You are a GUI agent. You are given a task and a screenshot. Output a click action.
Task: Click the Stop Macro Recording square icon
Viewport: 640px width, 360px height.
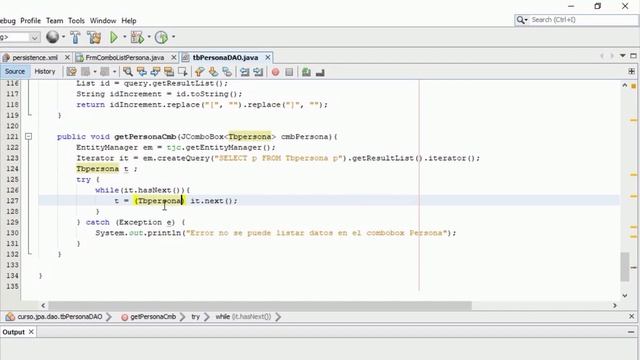pos(289,72)
